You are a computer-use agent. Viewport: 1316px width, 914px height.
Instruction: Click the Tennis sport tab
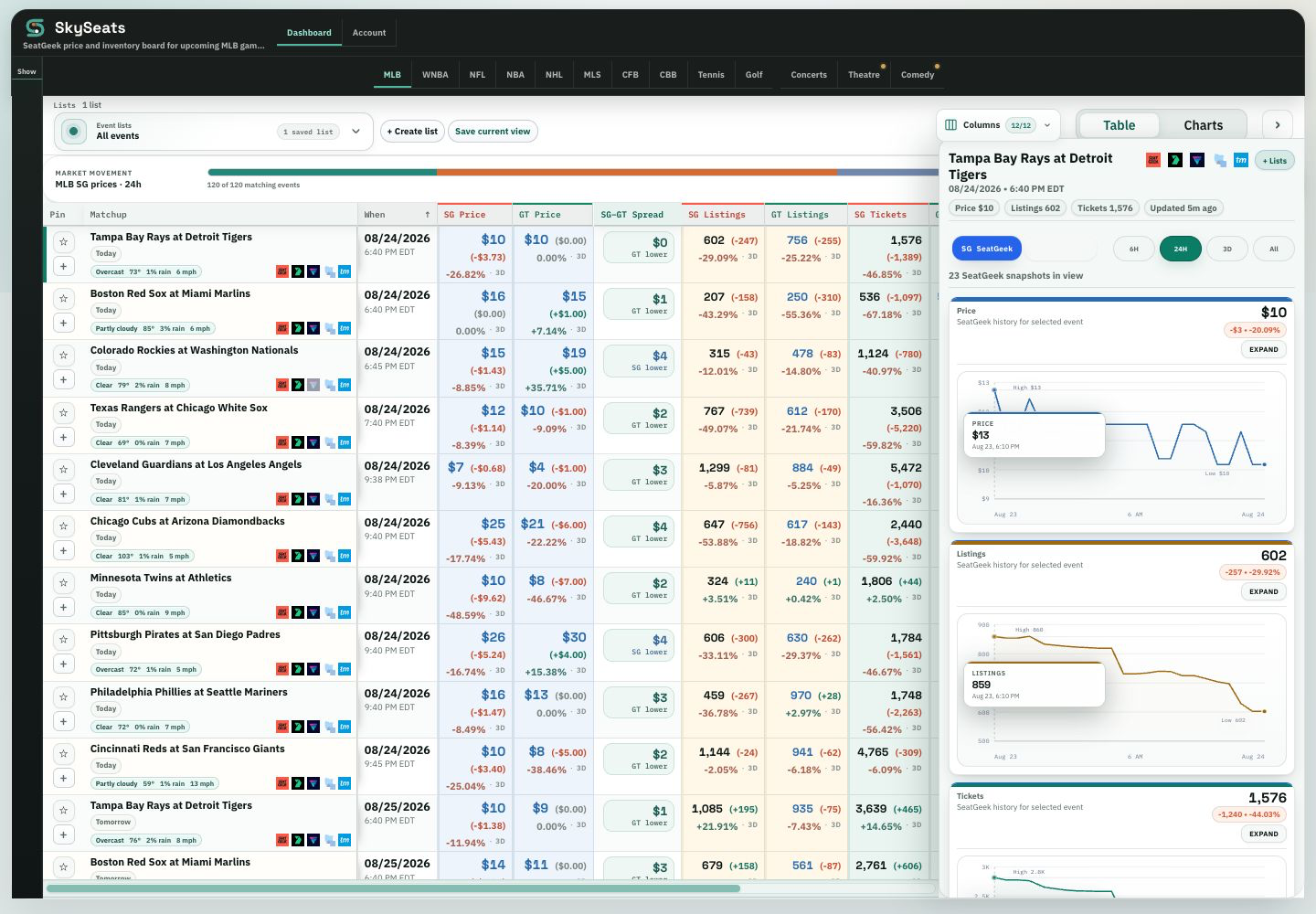tap(711, 75)
